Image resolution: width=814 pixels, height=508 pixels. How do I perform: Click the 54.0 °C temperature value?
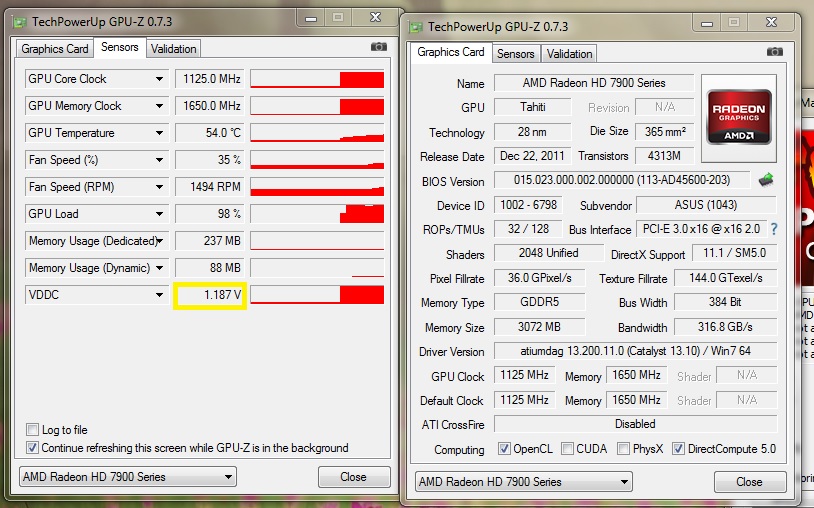coord(210,133)
